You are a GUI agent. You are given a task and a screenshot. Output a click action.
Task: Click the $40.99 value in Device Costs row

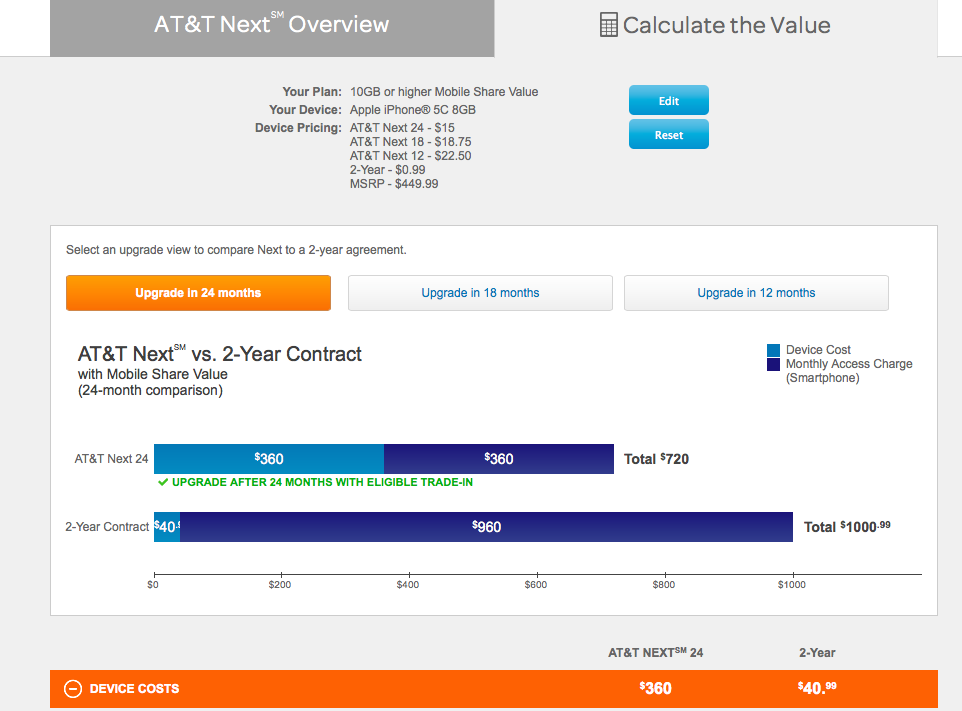point(817,688)
